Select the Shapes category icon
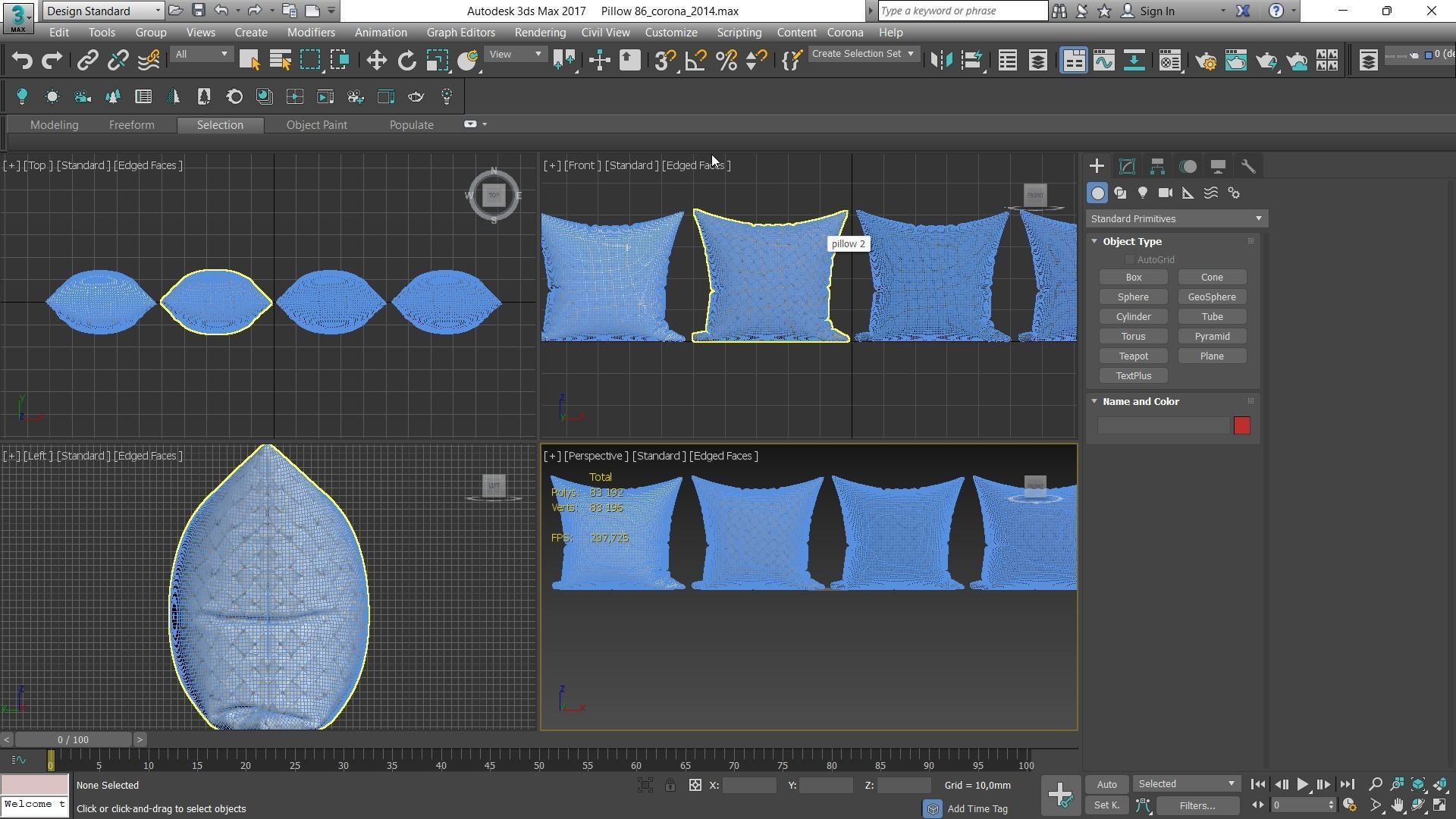This screenshot has height=819, width=1456. click(x=1120, y=193)
